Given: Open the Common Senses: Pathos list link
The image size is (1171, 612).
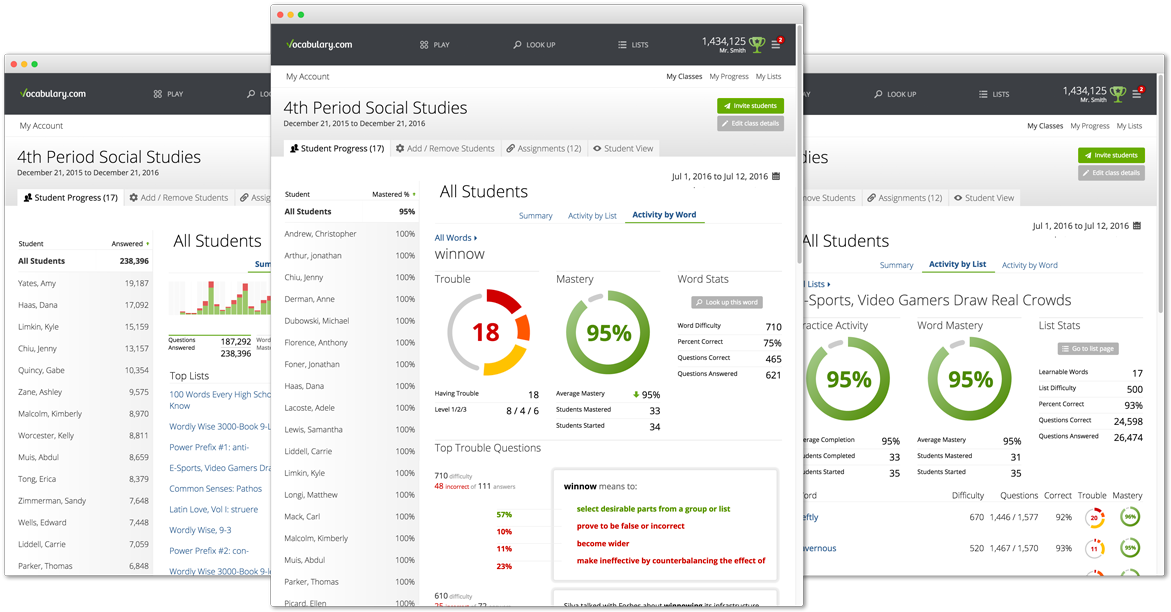Looking at the screenshot, I should (215, 489).
